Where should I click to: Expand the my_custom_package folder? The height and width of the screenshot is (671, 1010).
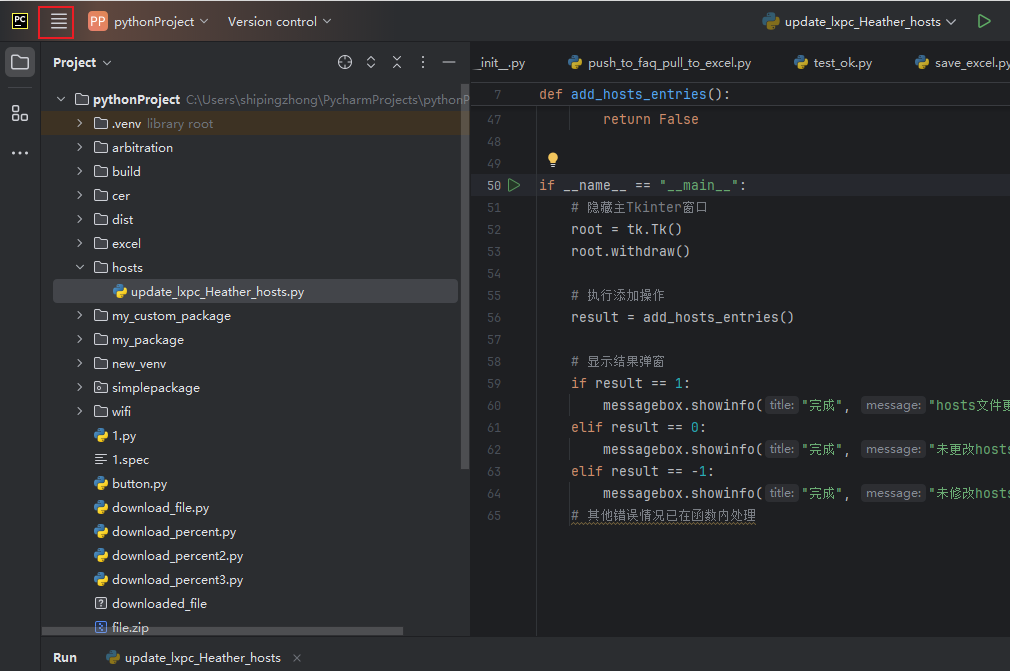tap(80, 316)
